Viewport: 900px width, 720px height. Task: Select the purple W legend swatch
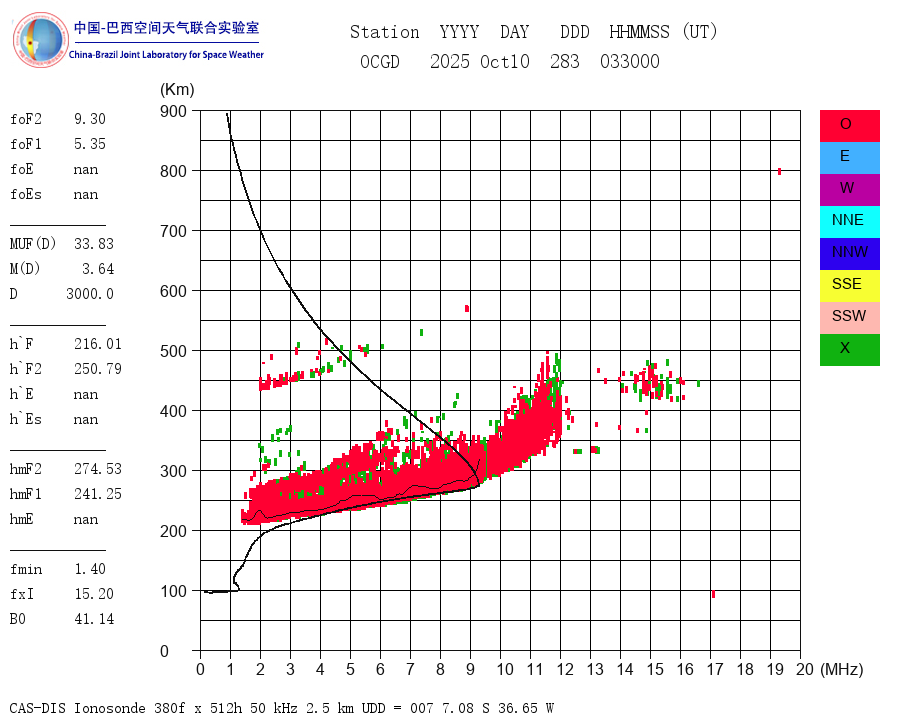(x=849, y=190)
